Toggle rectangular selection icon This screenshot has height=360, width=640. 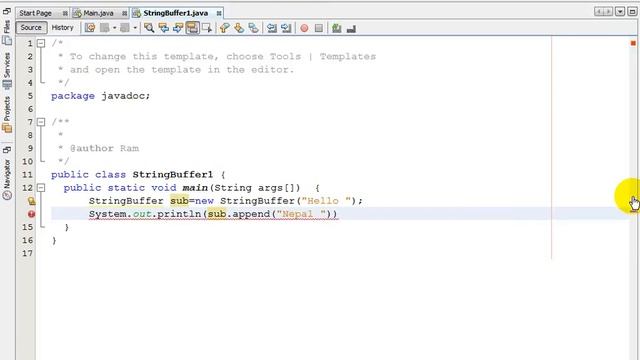207,28
